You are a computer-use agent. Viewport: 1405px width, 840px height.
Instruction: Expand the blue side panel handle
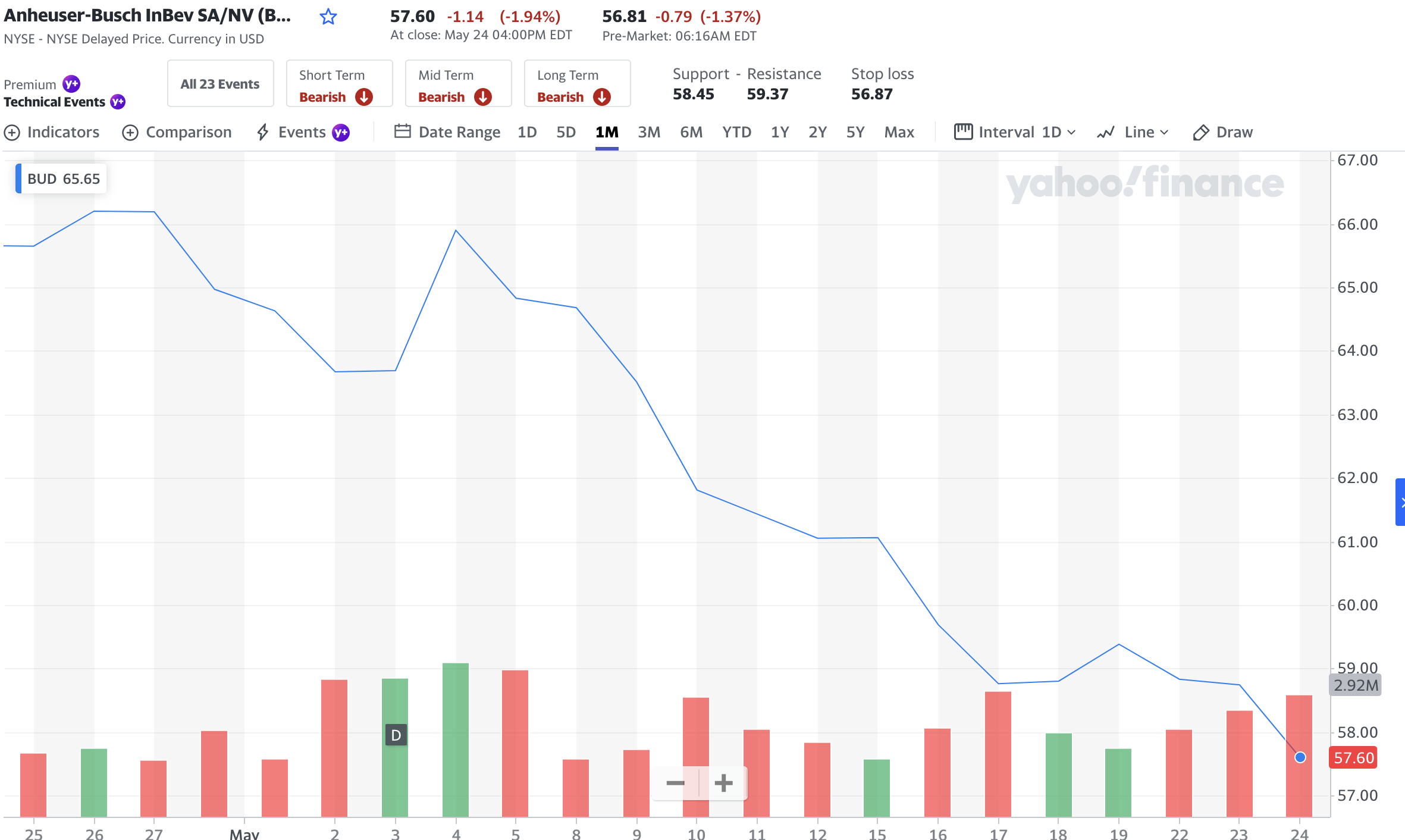[x=1400, y=502]
